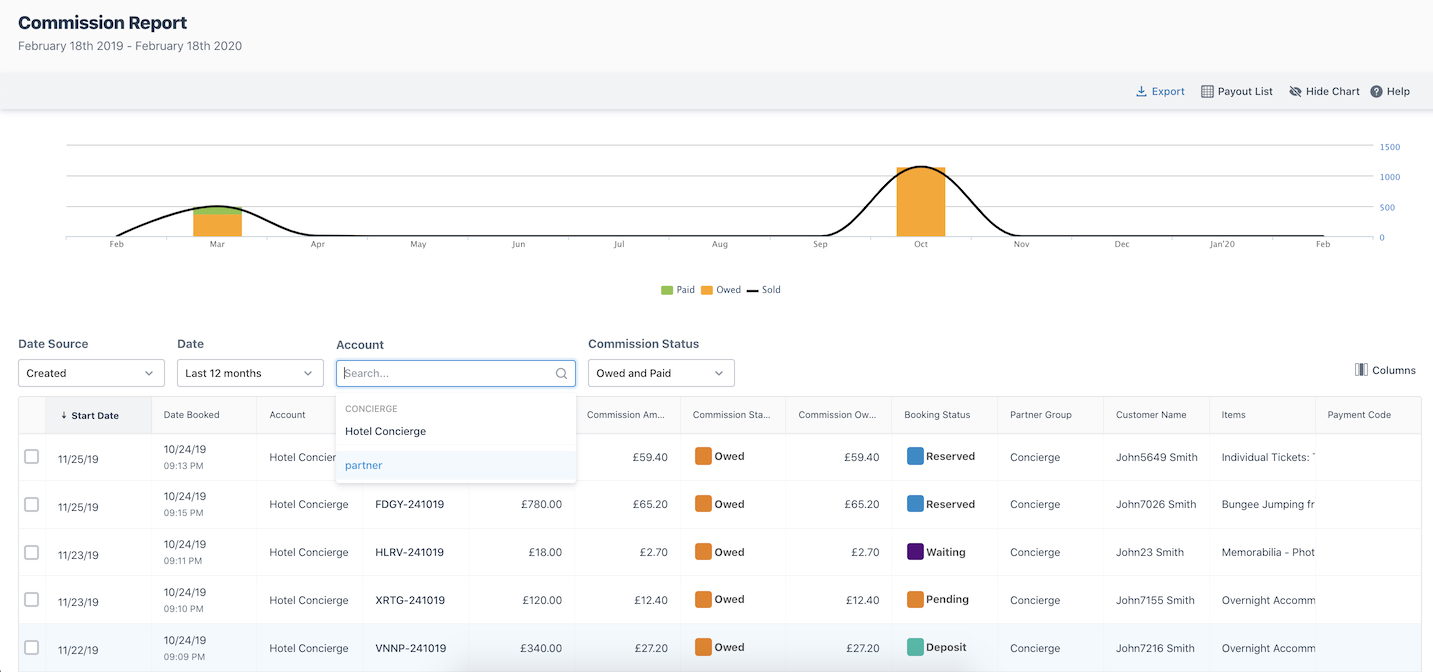Image resolution: width=1433 pixels, height=672 pixels.
Task: Sort by Commission Status column header
Action: (x=733, y=415)
